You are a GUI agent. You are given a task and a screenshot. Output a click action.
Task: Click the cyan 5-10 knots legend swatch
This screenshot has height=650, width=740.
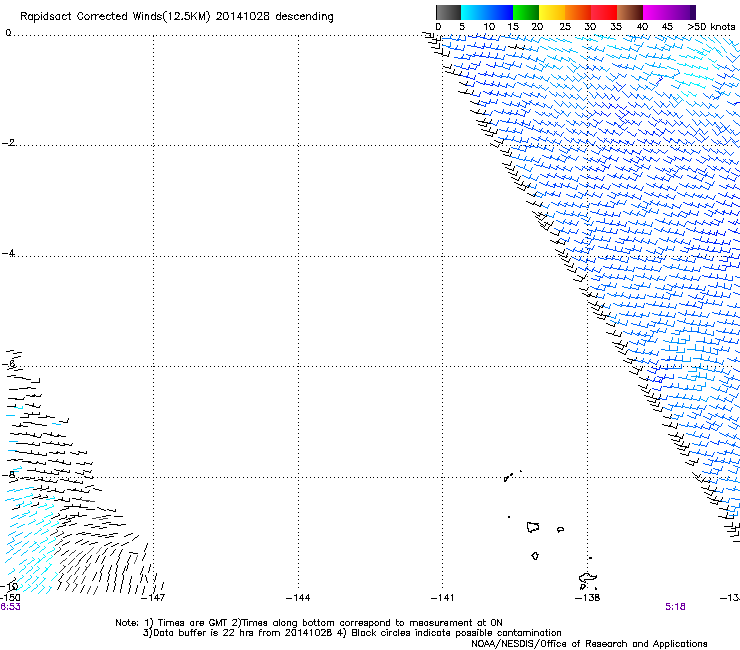pyautogui.click(x=474, y=12)
